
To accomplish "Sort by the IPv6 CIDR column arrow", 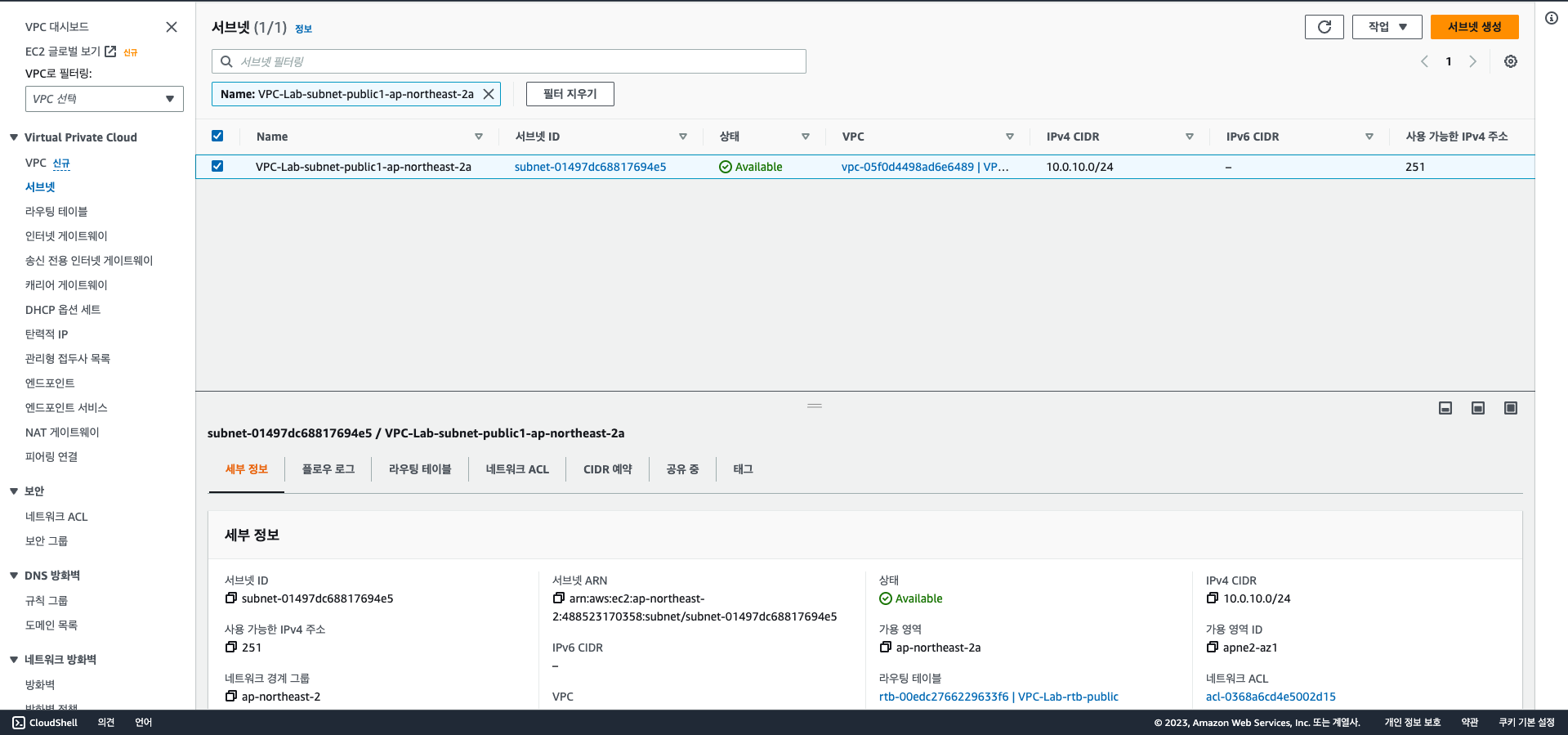I will pyautogui.click(x=1369, y=137).
